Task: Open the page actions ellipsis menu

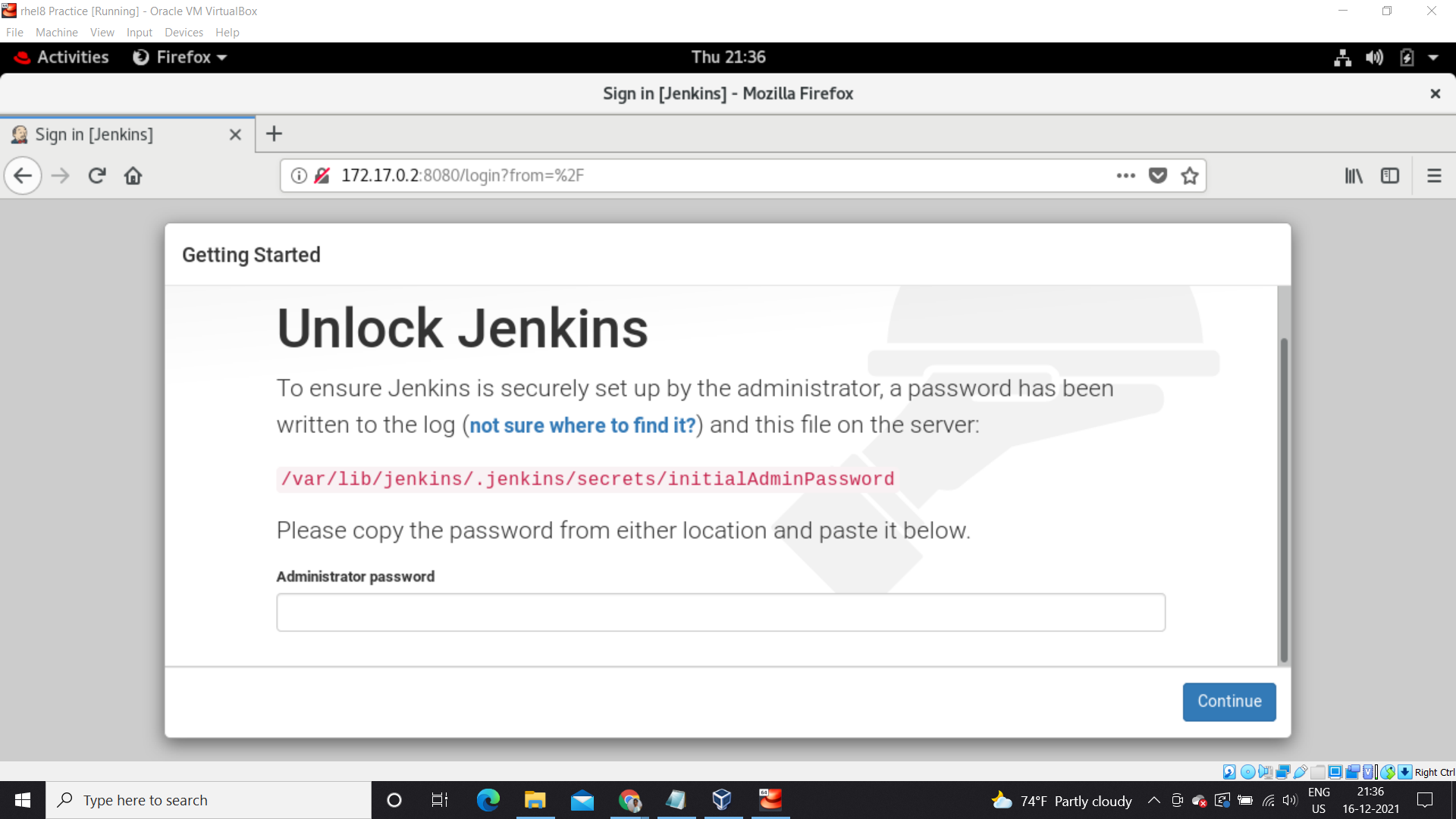Action: (x=1125, y=175)
